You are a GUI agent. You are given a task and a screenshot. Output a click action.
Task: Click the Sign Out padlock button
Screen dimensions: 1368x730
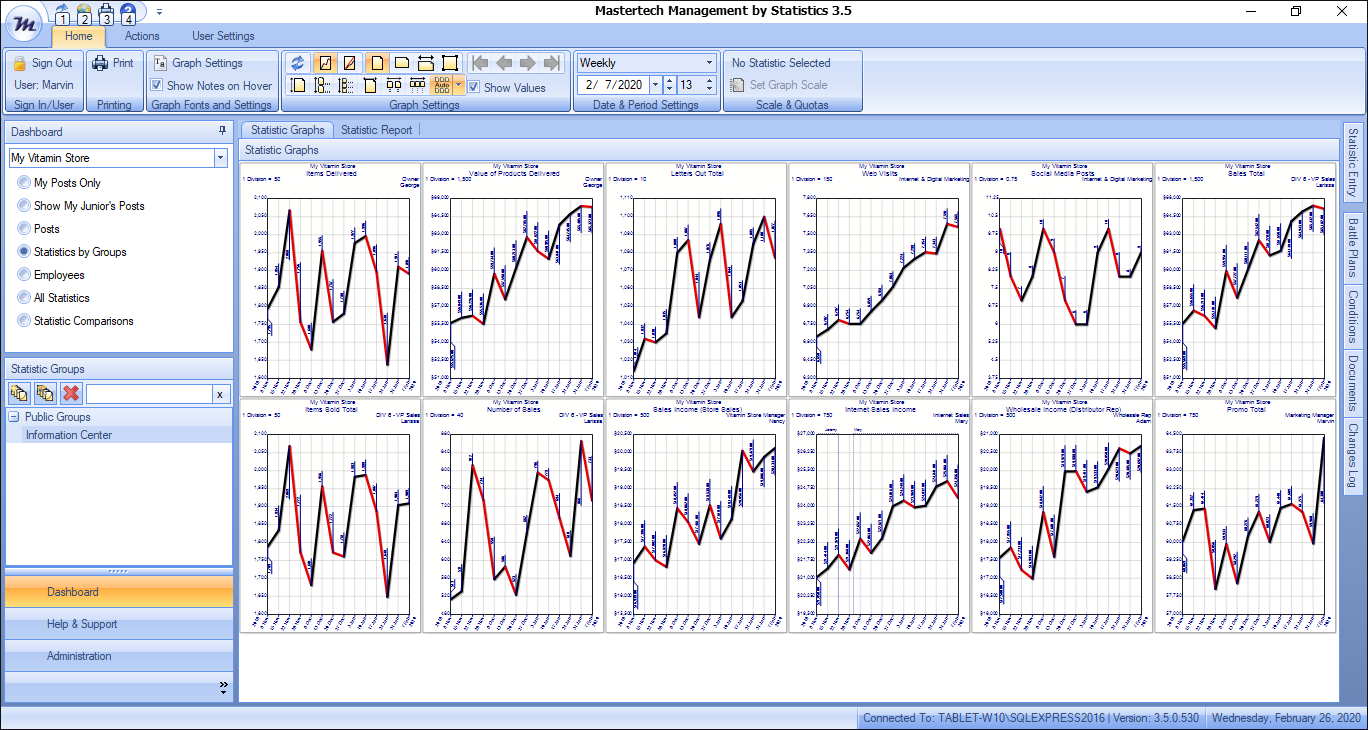coord(43,63)
